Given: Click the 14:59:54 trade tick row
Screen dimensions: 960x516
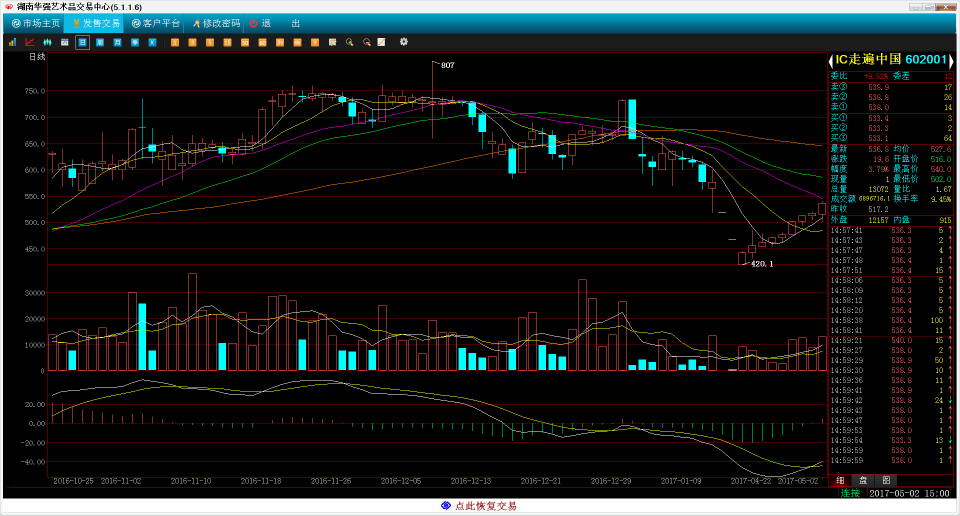Looking at the screenshot, I should tap(891, 440).
